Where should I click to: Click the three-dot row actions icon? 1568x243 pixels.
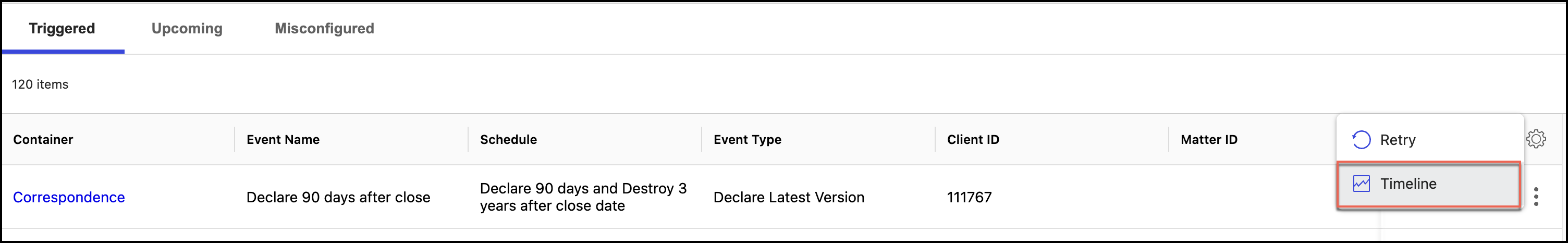pos(1536,197)
